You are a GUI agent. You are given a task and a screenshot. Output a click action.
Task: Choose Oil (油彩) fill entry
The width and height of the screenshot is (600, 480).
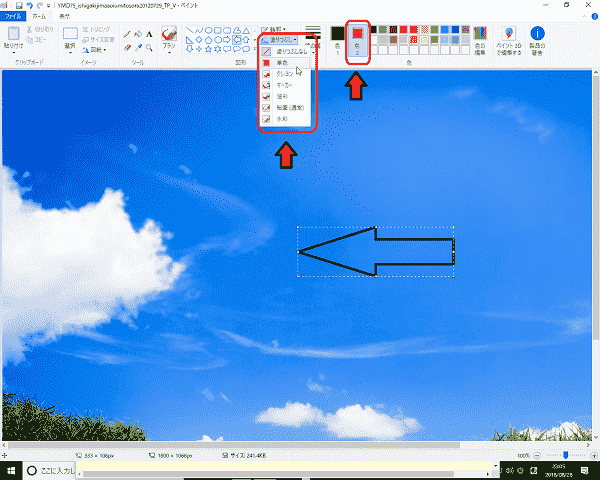pos(285,96)
